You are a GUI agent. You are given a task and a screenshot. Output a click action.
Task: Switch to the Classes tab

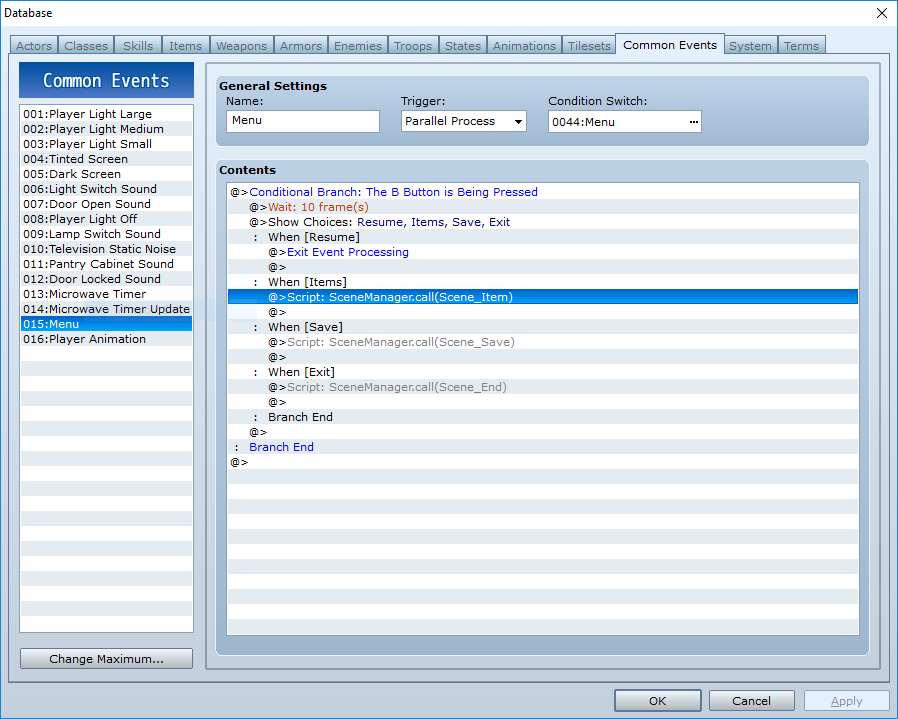pyautogui.click(x=86, y=46)
